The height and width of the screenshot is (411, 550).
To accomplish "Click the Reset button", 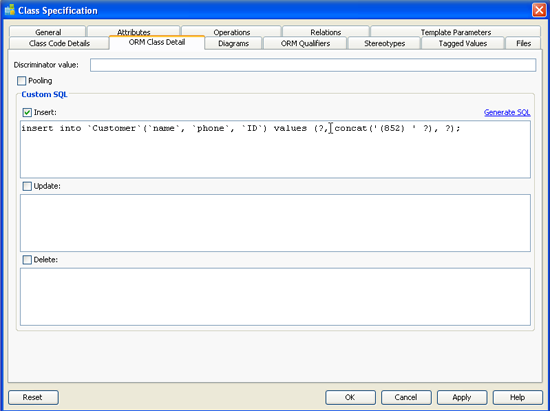I will click(x=33, y=397).
